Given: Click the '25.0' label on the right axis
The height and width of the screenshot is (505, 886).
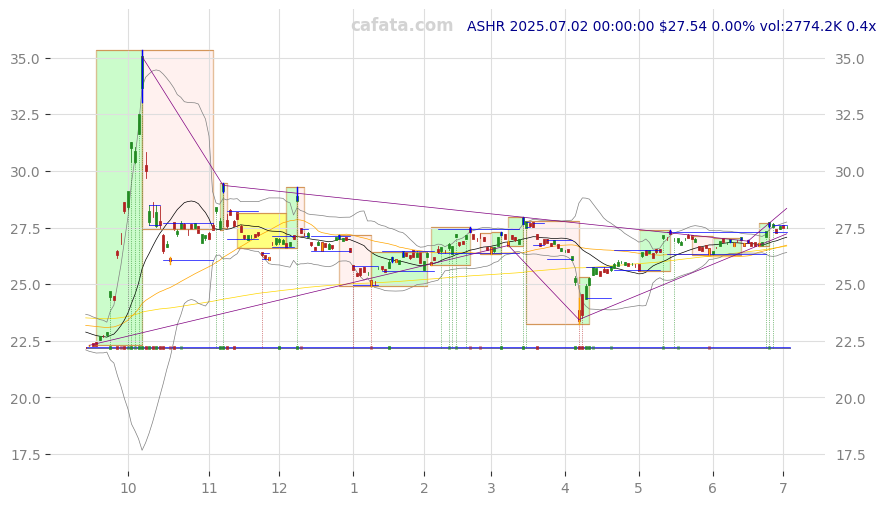Looking at the screenshot, I should click(x=850, y=285).
